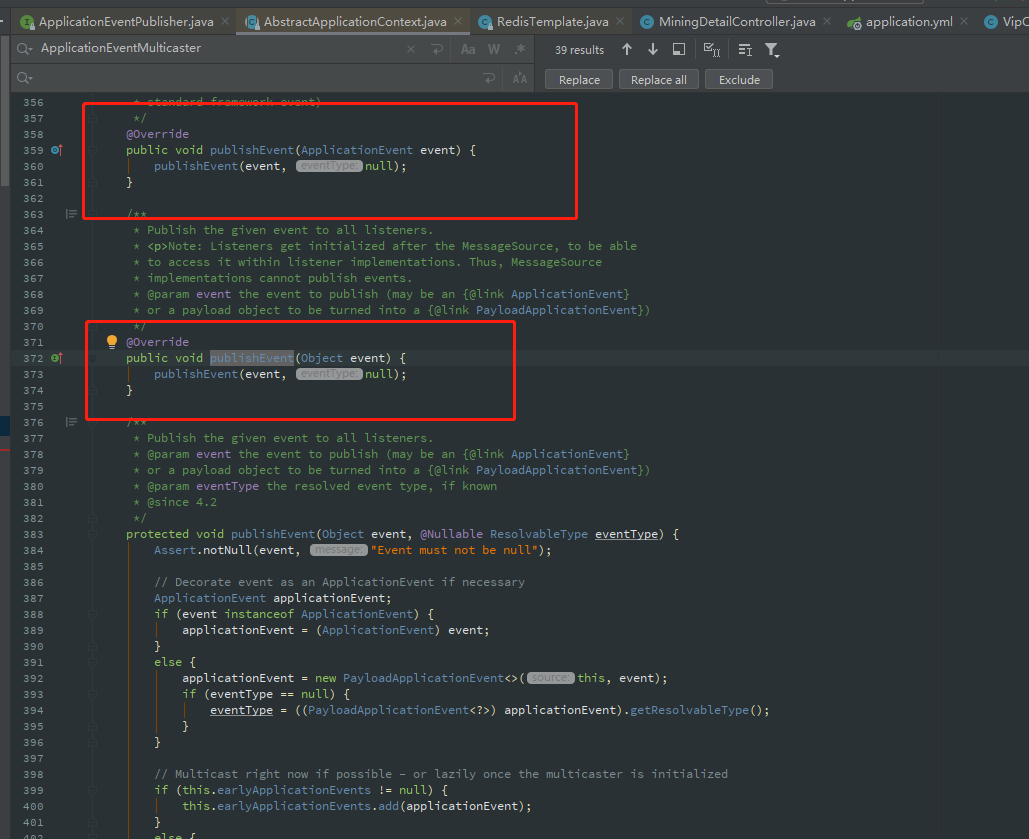Viewport: 1029px width, 839px height.
Task: Click search field containing ApplicationEventMulticaster
Action: pos(220,49)
